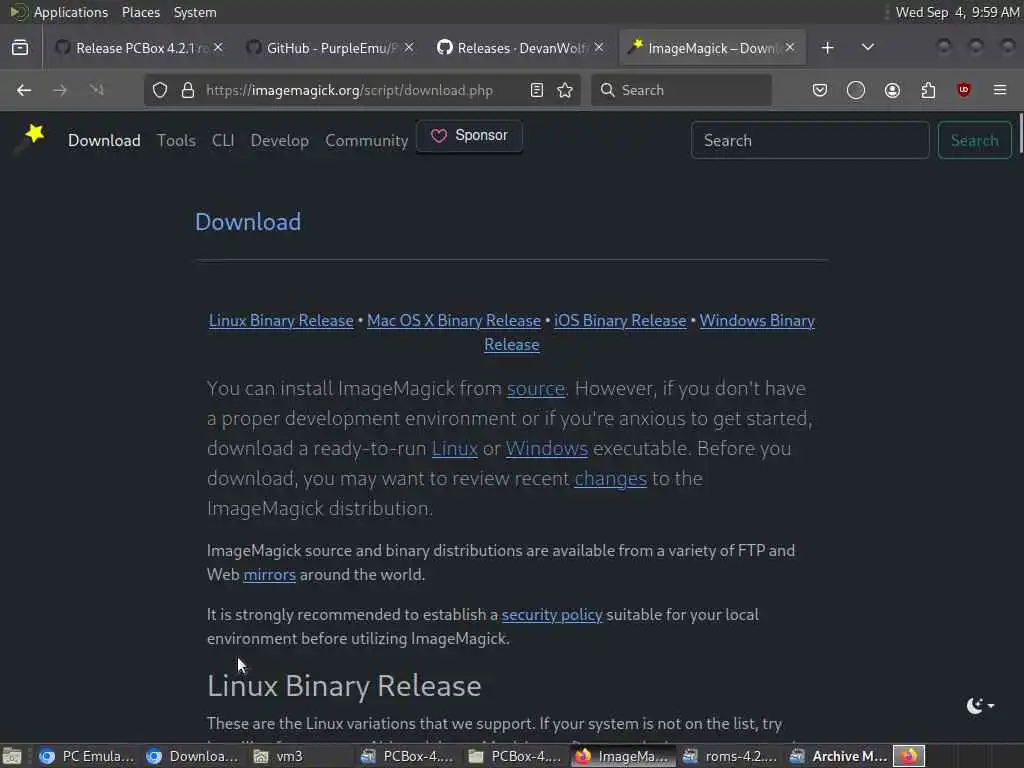
Task: Open the mirrors link
Action: pos(269,575)
